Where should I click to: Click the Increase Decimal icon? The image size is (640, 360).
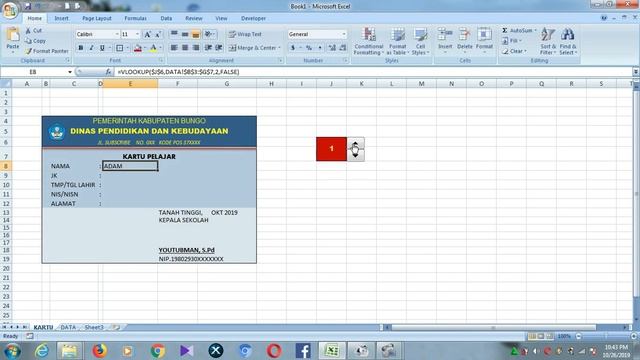(x=332, y=48)
